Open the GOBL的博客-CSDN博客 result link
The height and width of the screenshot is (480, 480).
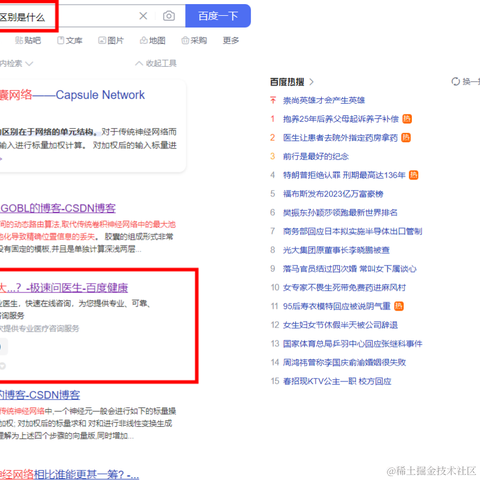tap(58, 208)
